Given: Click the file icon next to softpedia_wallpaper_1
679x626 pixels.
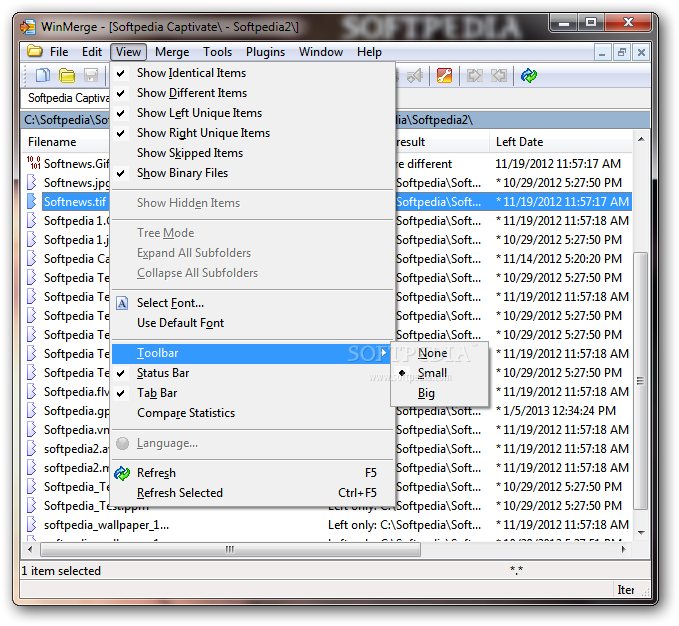Looking at the screenshot, I should point(31,524).
